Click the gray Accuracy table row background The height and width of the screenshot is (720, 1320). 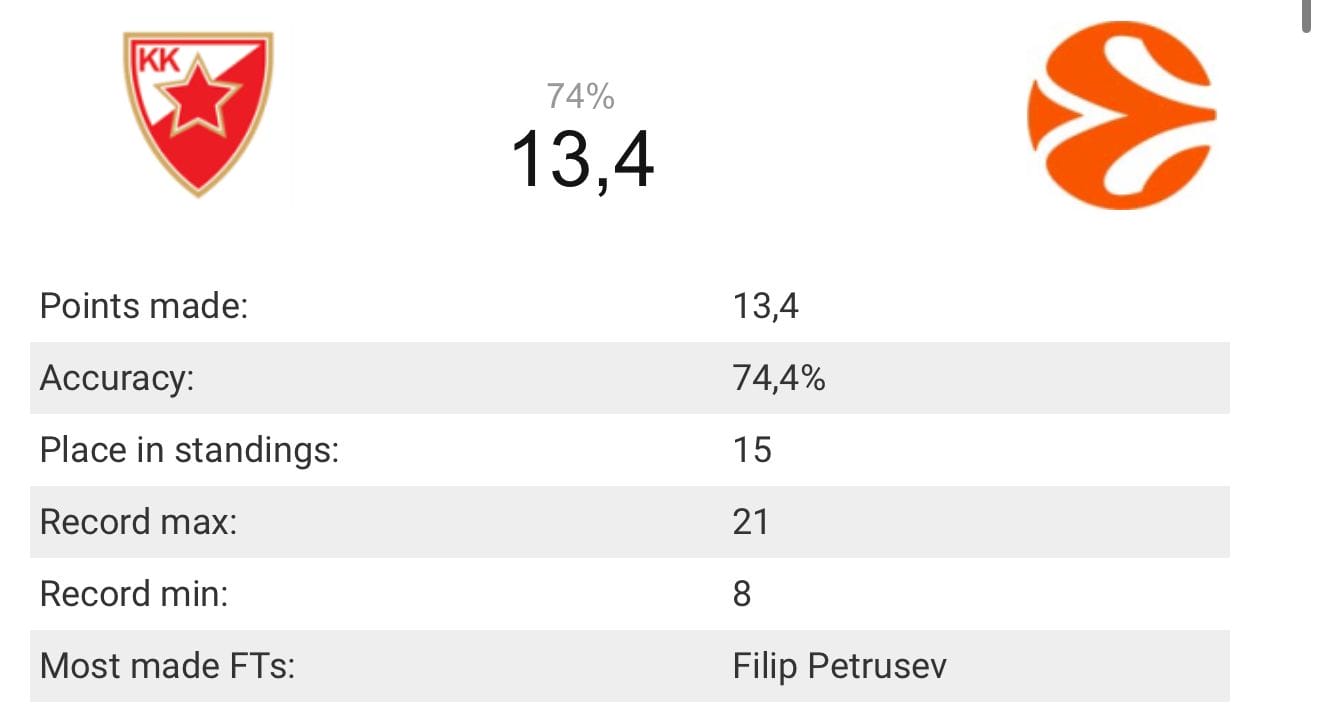[x=630, y=378]
